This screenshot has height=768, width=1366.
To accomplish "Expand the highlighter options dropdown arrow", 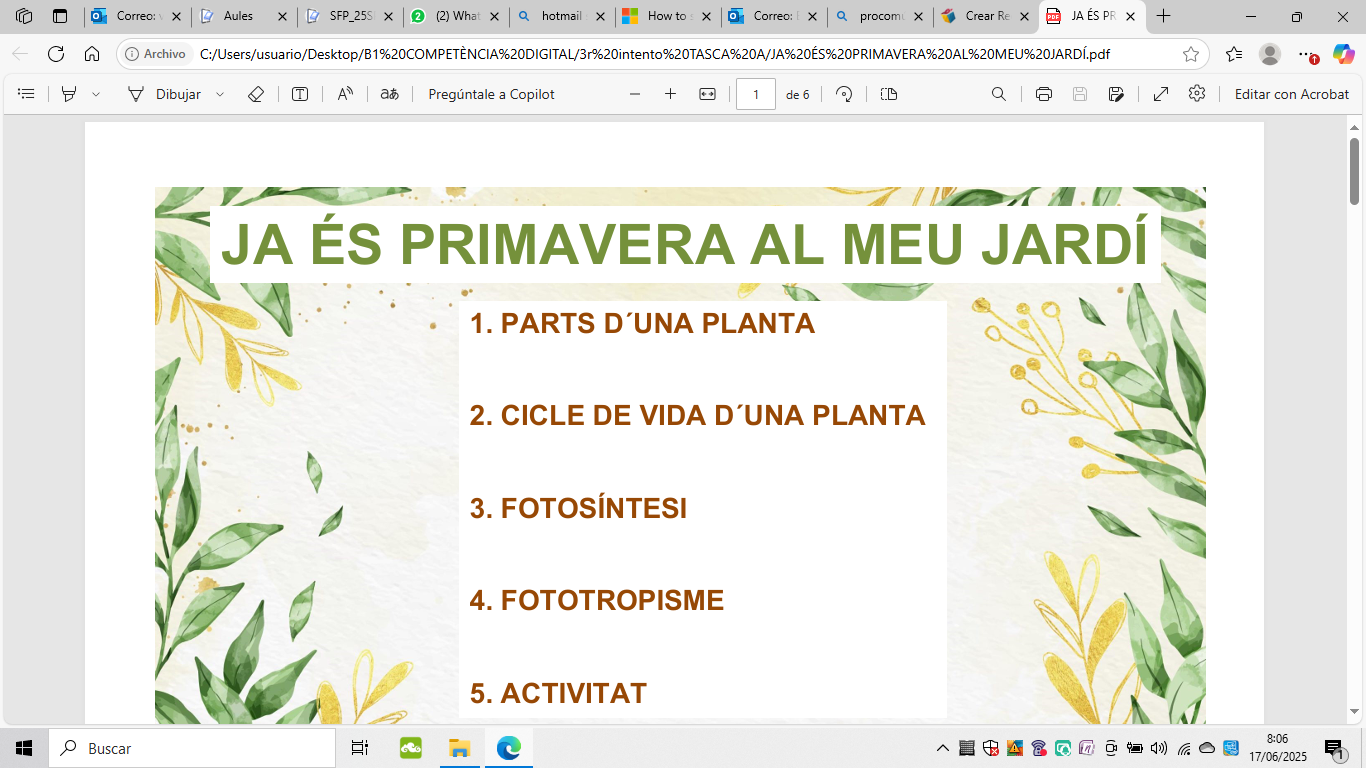I will [x=96, y=94].
